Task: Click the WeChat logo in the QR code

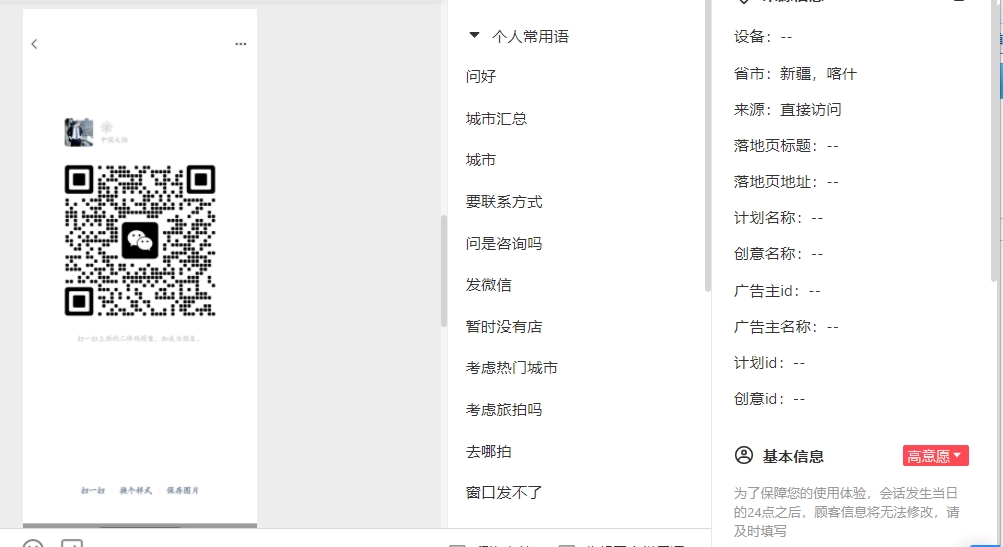Action: 139,240
